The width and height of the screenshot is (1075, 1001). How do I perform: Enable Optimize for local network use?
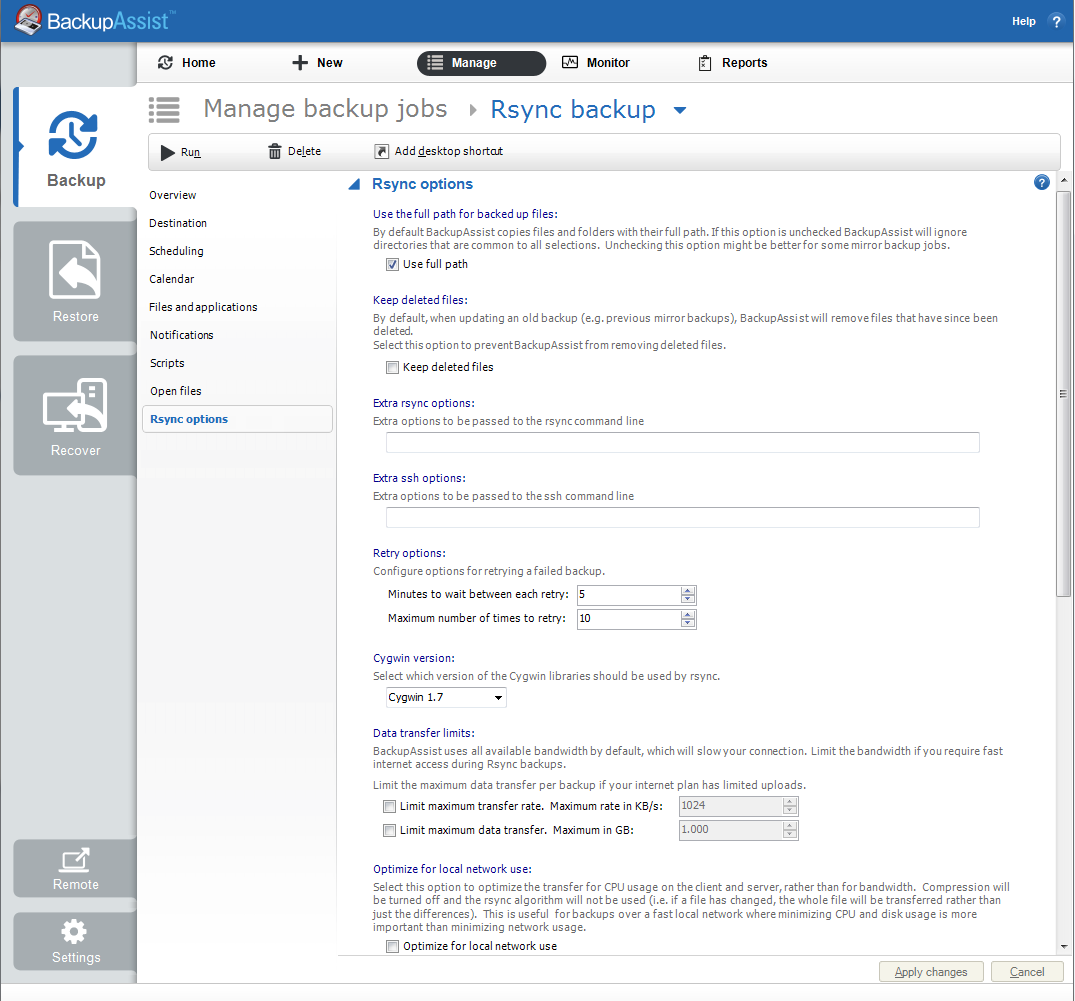pos(392,947)
